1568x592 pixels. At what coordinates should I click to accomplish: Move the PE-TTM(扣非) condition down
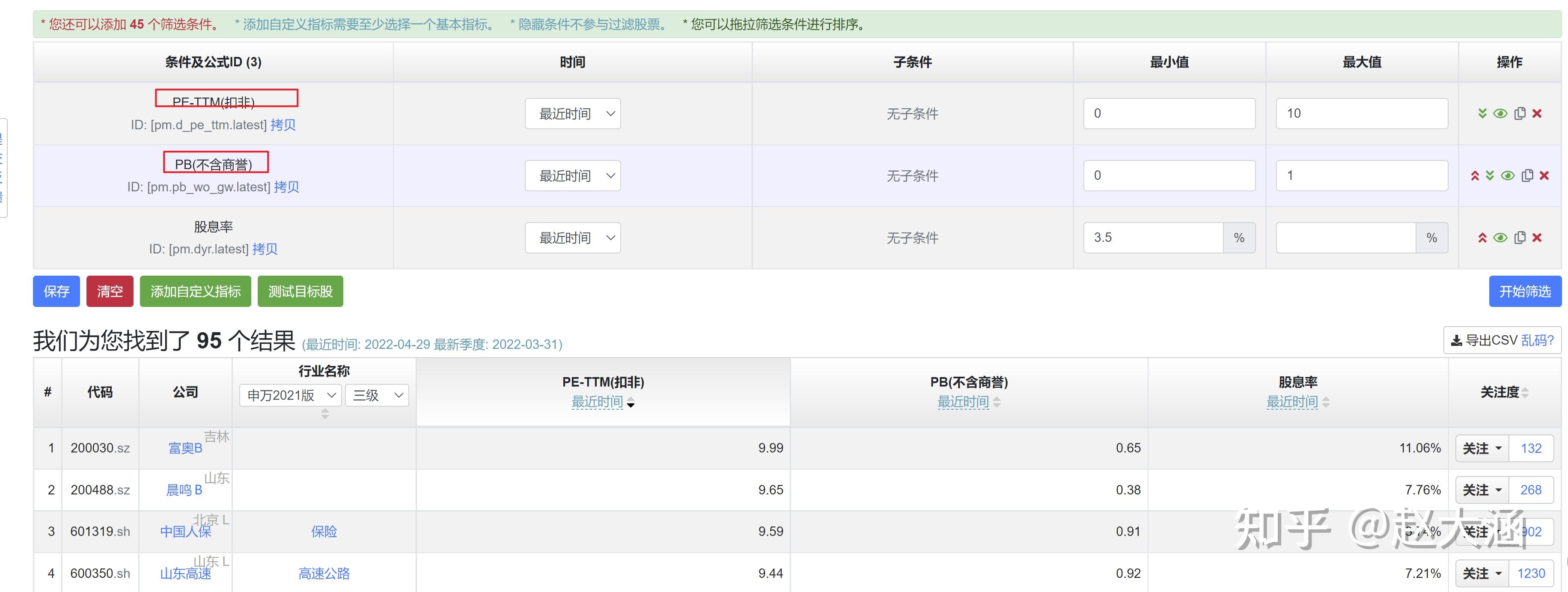1482,114
